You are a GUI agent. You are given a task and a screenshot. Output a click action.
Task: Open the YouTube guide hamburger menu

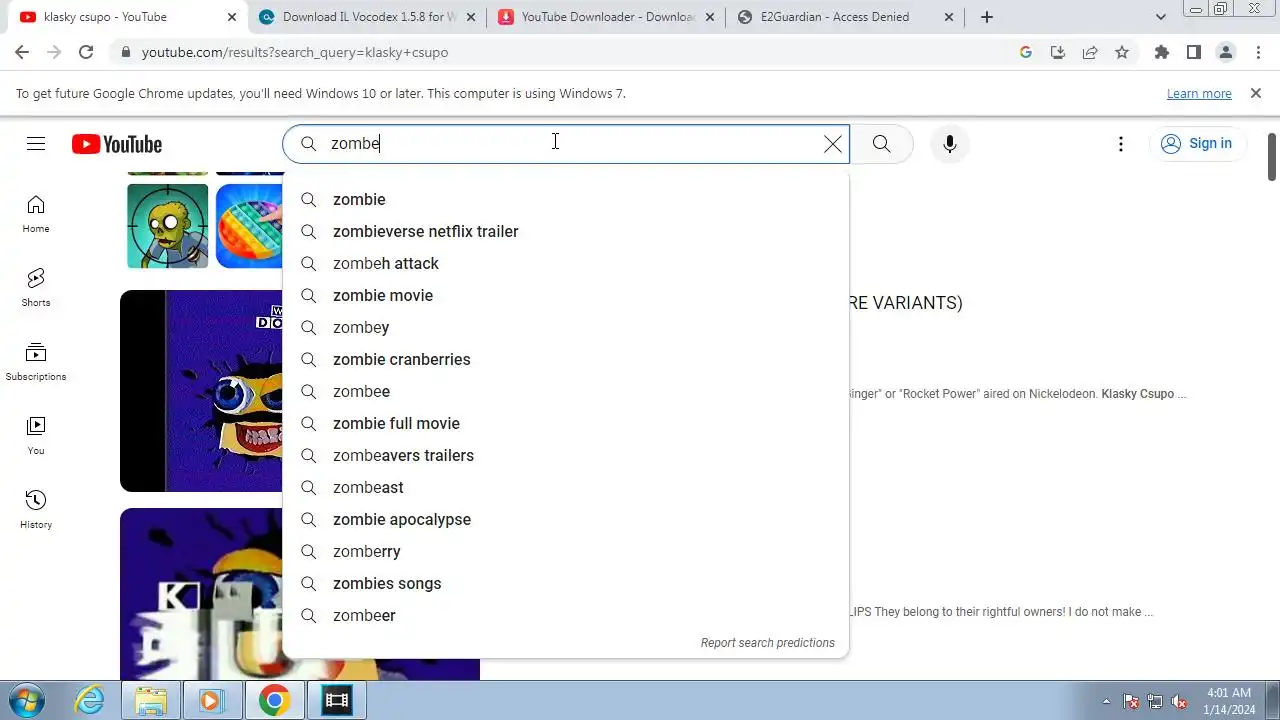pyautogui.click(x=36, y=144)
